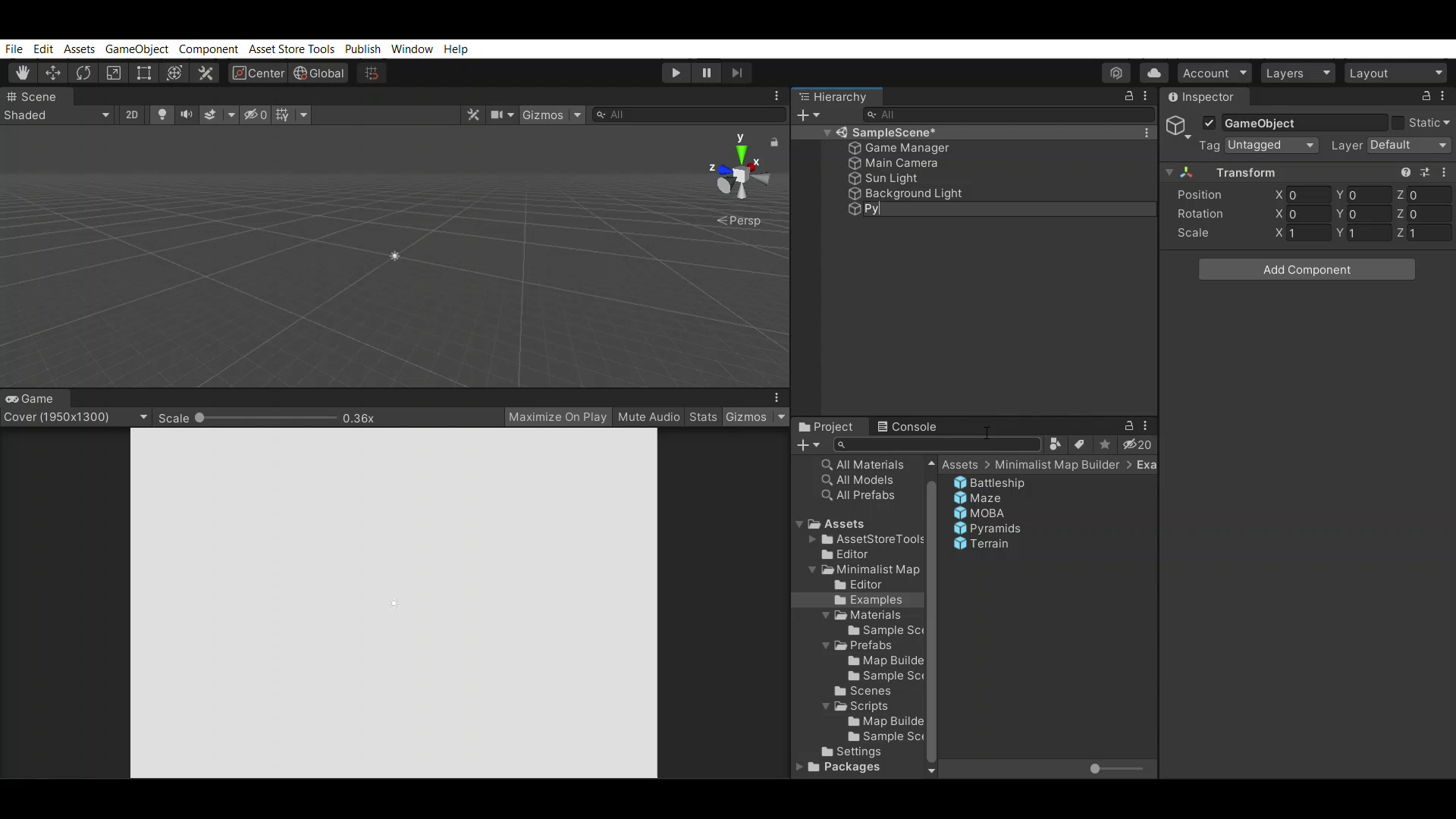The image size is (1456, 819).
Task: Open Scene camera settings icon
Action: 497,115
